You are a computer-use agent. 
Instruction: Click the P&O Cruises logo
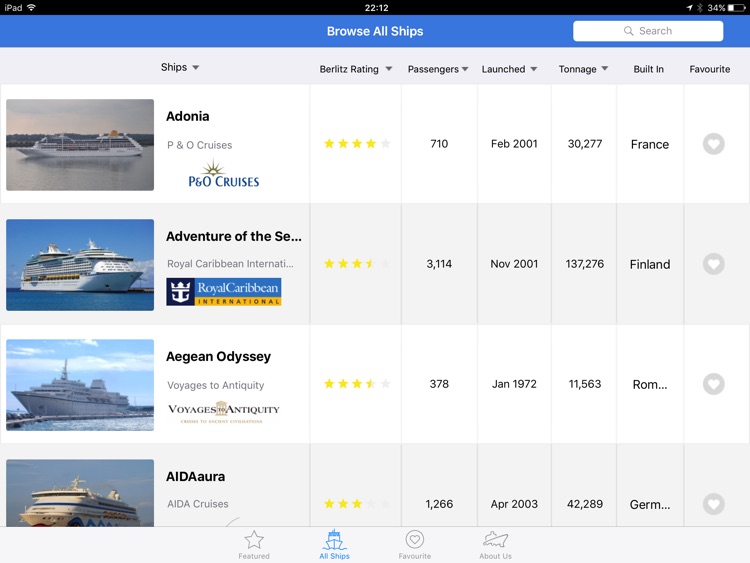click(224, 174)
